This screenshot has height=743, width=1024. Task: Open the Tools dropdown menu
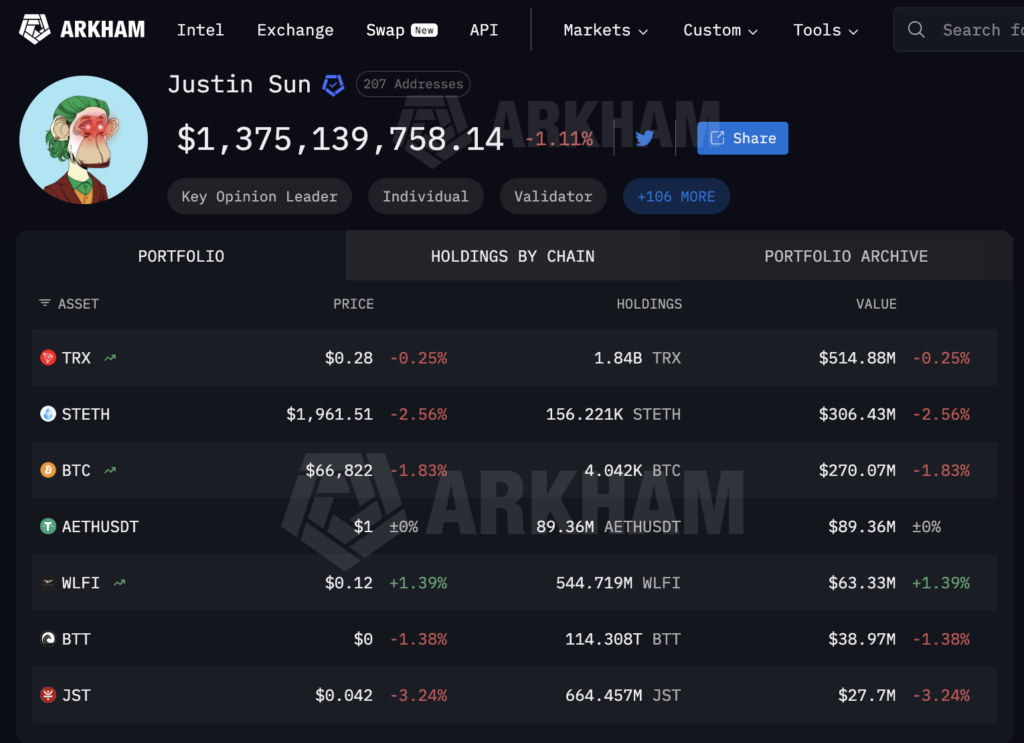click(x=825, y=30)
